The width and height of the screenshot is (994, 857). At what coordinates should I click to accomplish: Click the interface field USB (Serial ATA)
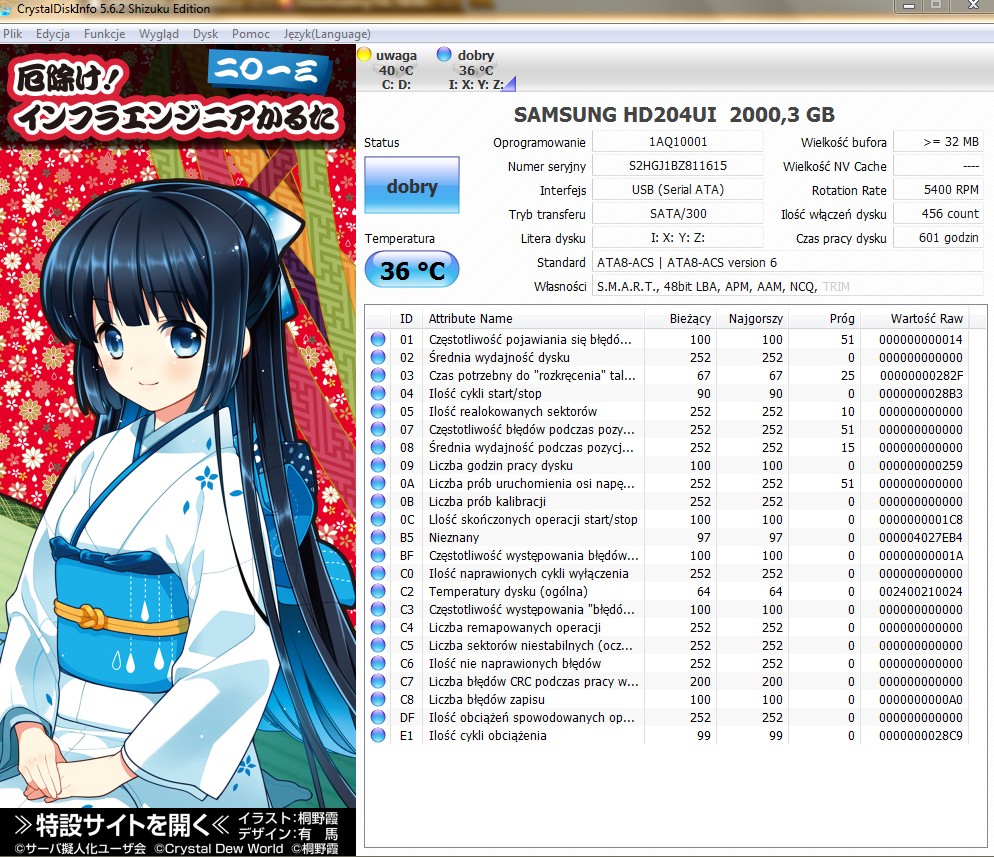tap(678, 190)
